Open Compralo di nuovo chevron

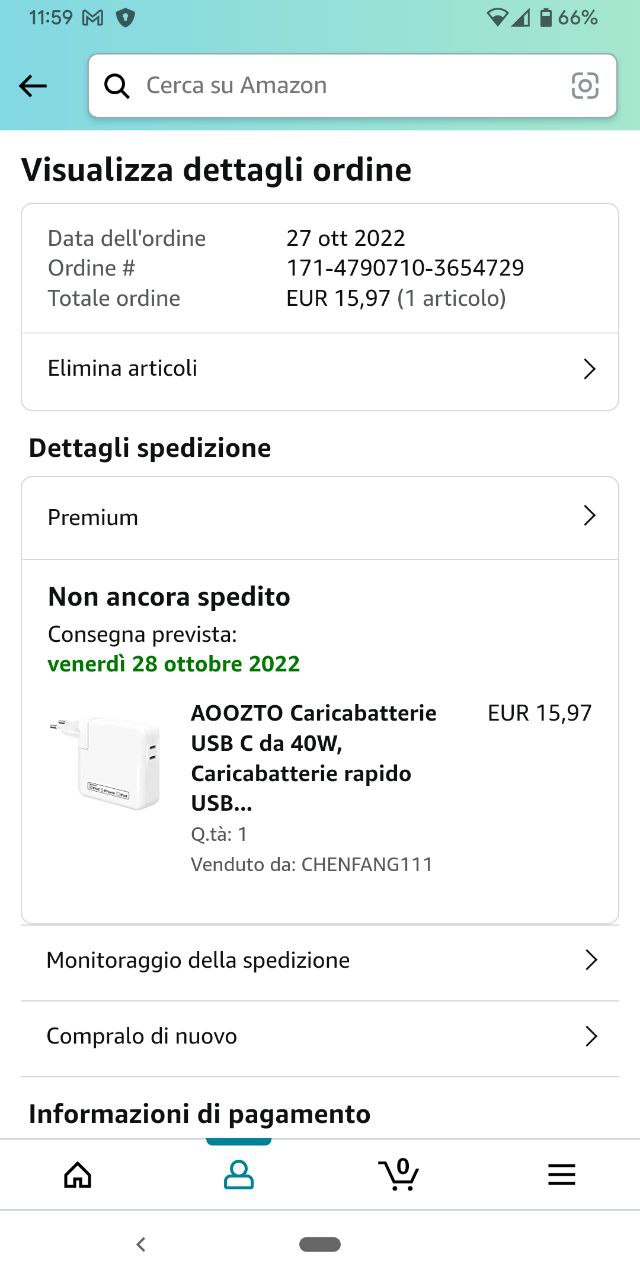coord(590,1036)
